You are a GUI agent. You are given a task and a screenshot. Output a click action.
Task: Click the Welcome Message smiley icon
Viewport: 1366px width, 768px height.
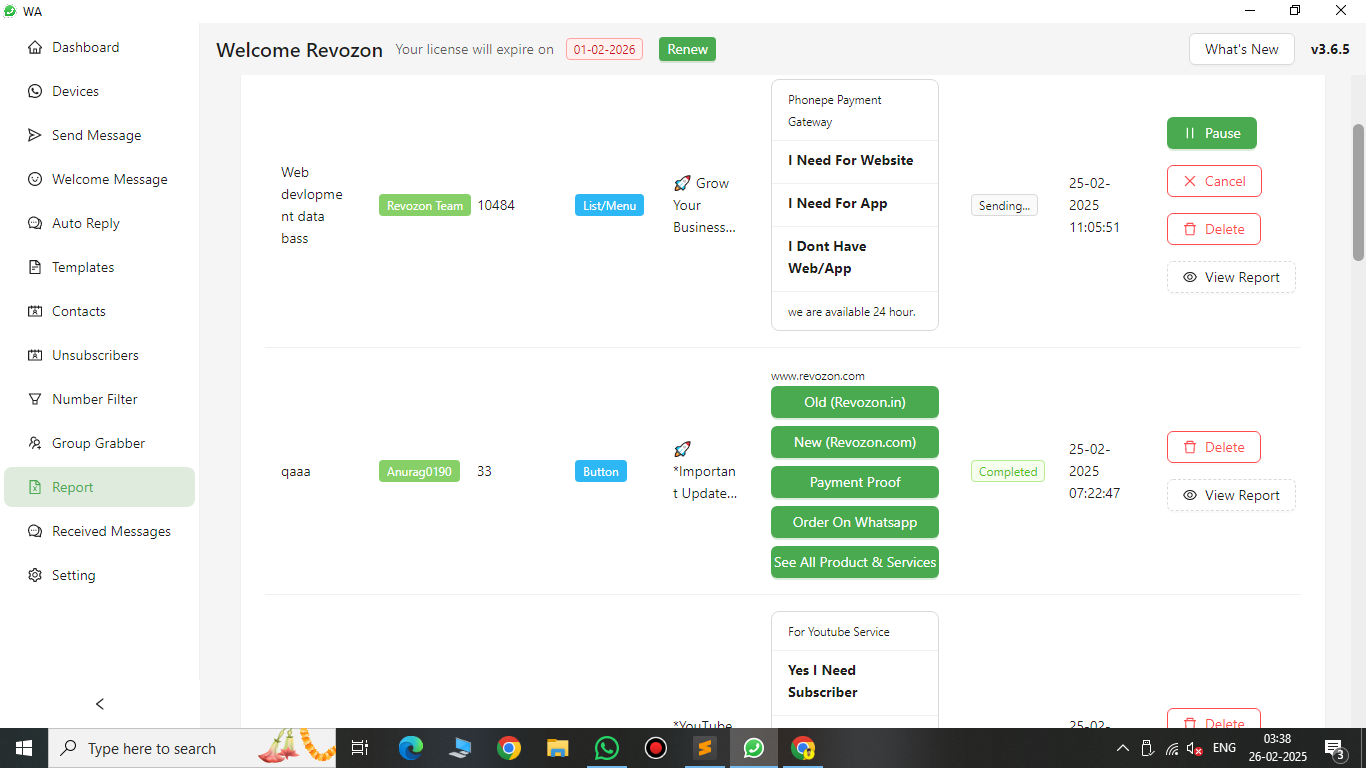[35, 179]
